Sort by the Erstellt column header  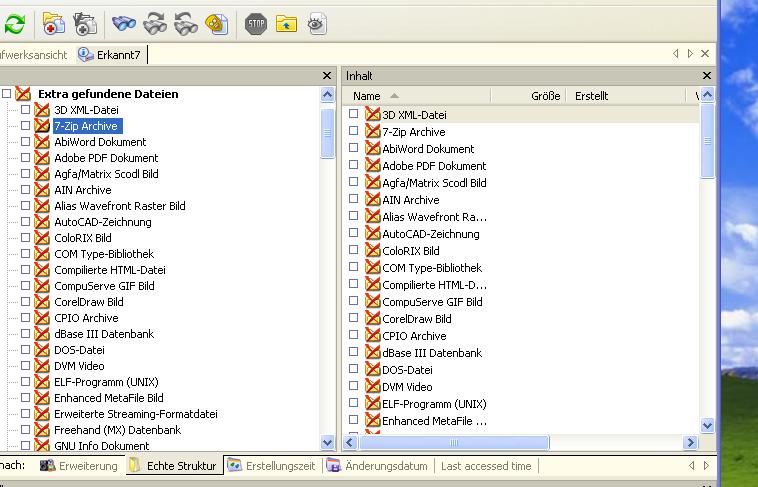click(626, 96)
